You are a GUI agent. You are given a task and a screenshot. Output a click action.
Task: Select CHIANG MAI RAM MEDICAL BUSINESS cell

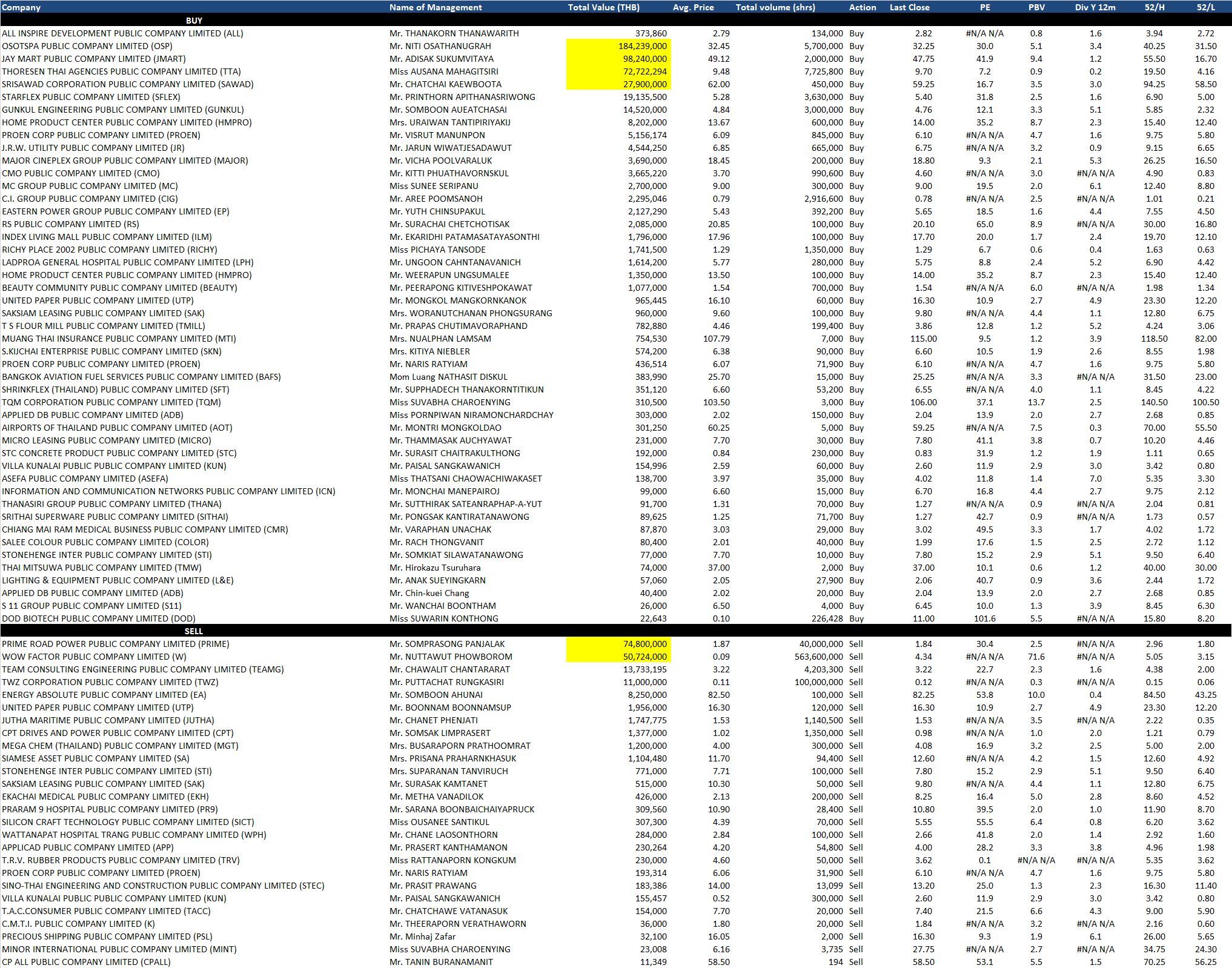[x=145, y=529]
